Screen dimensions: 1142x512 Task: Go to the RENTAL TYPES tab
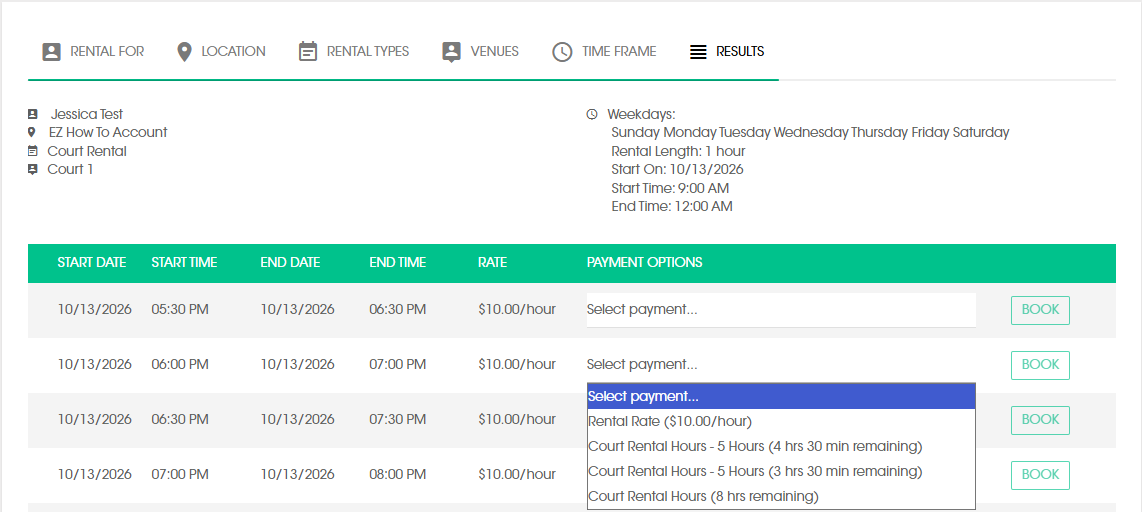(x=354, y=52)
